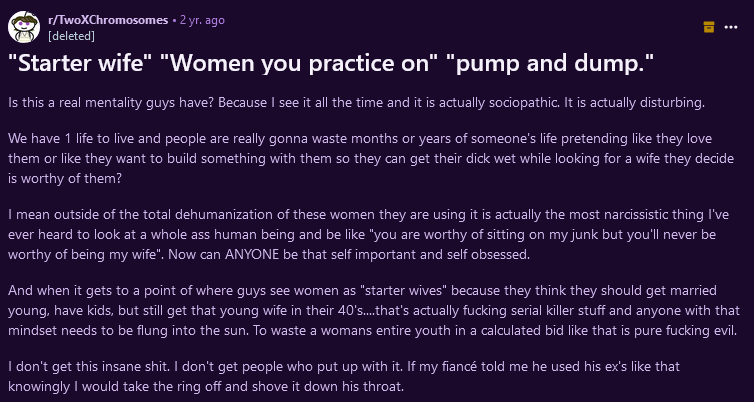Visit the r/TwoXChromosomes subreddit link

coord(108,20)
